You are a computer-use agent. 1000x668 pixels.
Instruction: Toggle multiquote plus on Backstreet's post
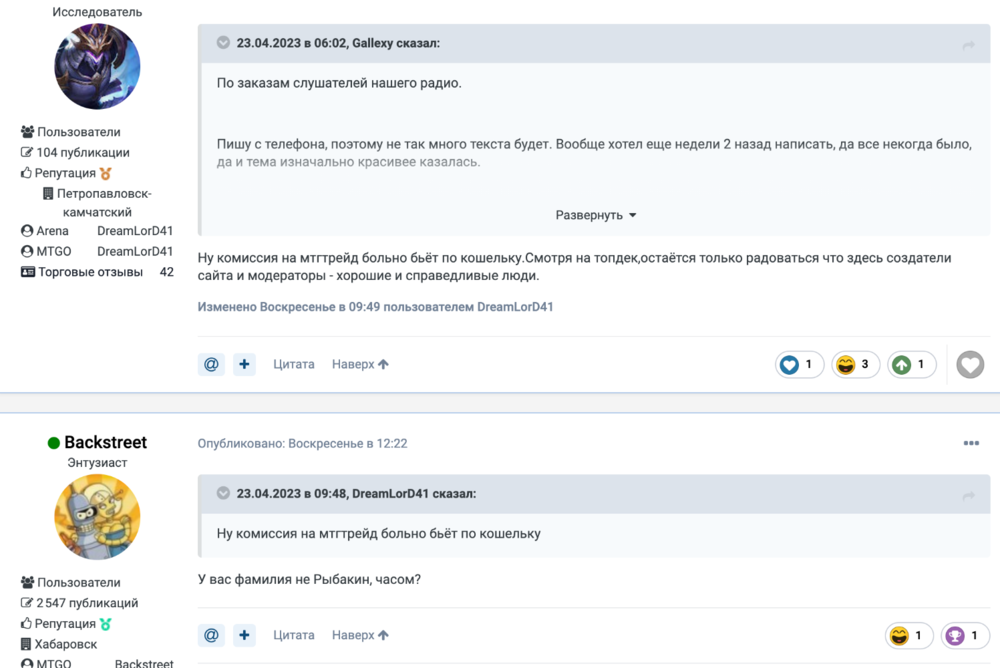click(x=245, y=635)
